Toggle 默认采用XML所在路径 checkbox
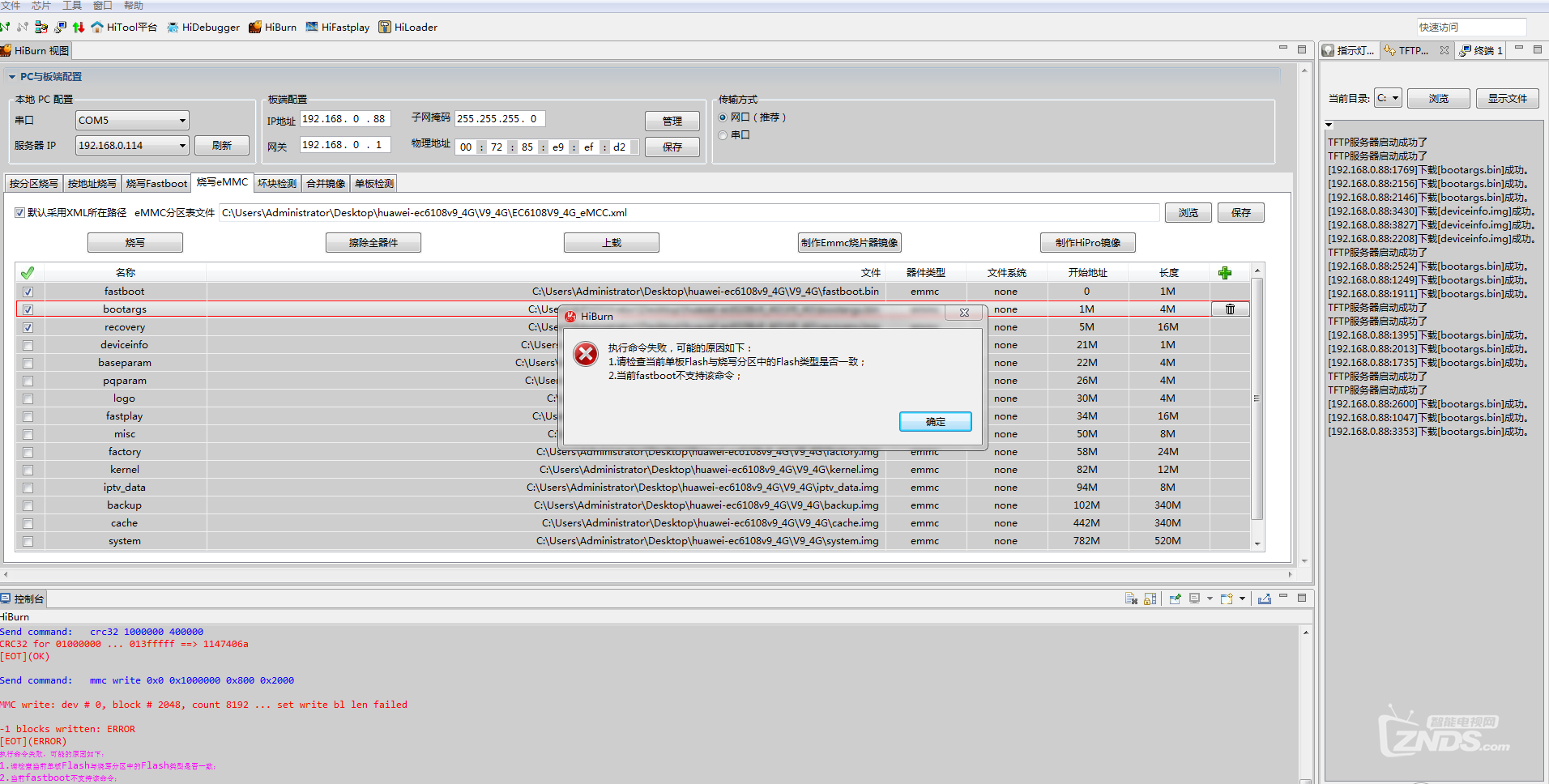The height and width of the screenshot is (784, 1549). (x=19, y=213)
